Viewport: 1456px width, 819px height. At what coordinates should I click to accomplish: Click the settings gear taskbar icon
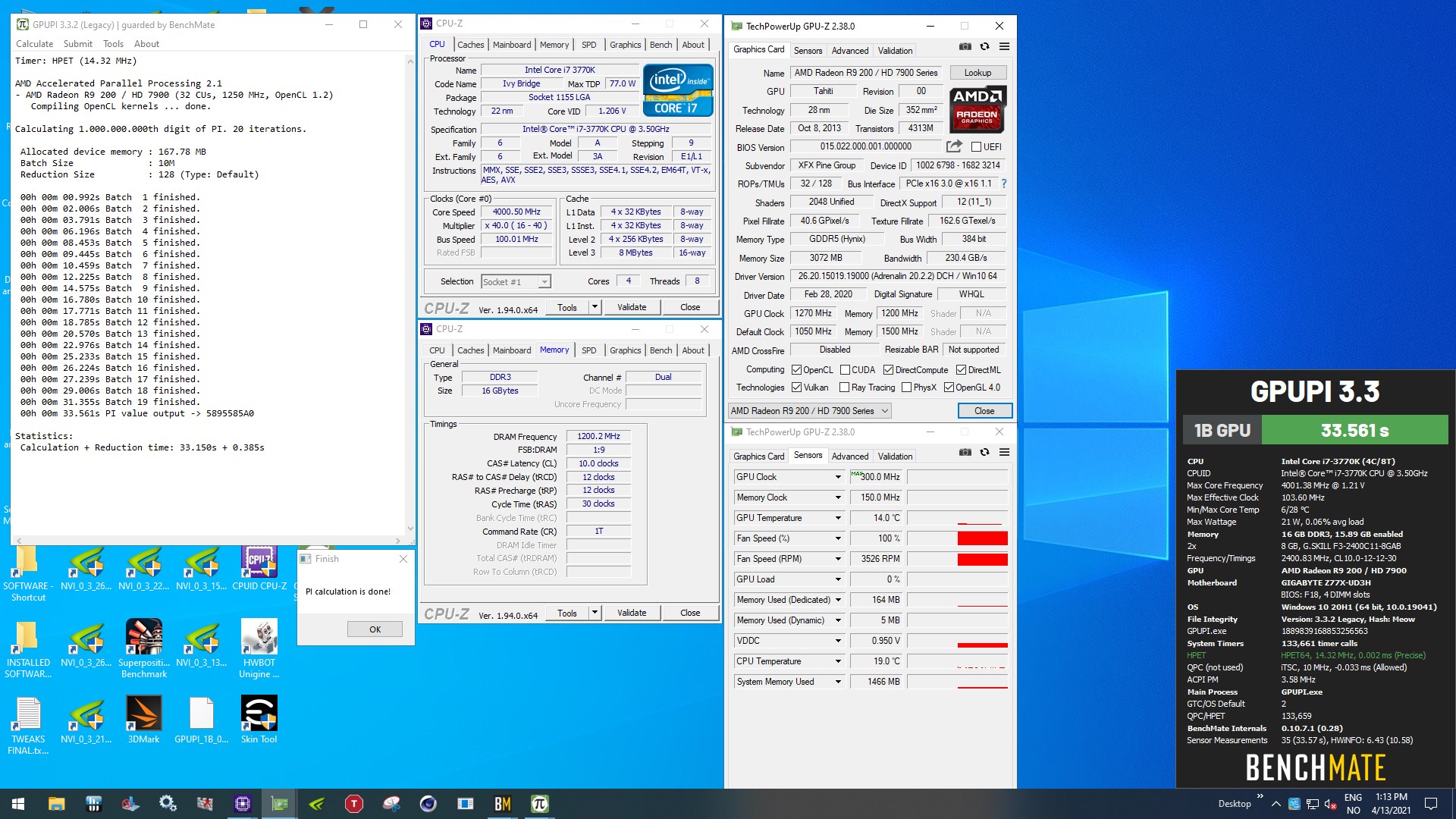(168, 804)
